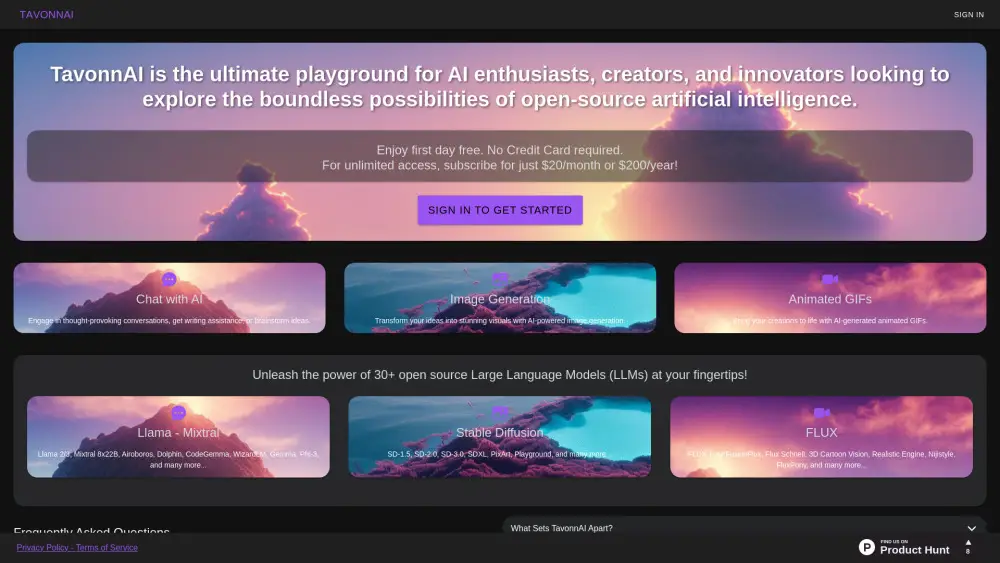Screen dimensions: 1000x563
Task: Select the Animated GIFs card title
Action: click(x=829, y=299)
